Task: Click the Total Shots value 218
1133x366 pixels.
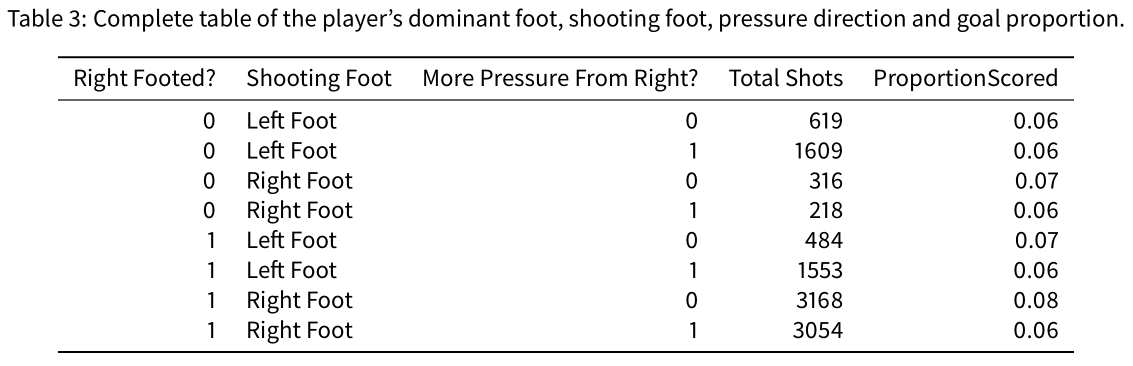Action: (x=825, y=211)
